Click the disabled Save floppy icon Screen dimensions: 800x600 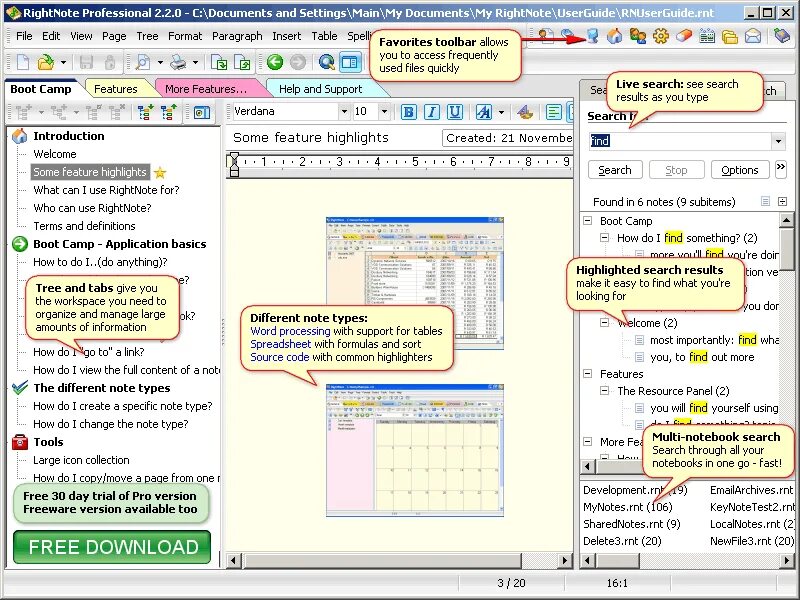[x=86, y=63]
